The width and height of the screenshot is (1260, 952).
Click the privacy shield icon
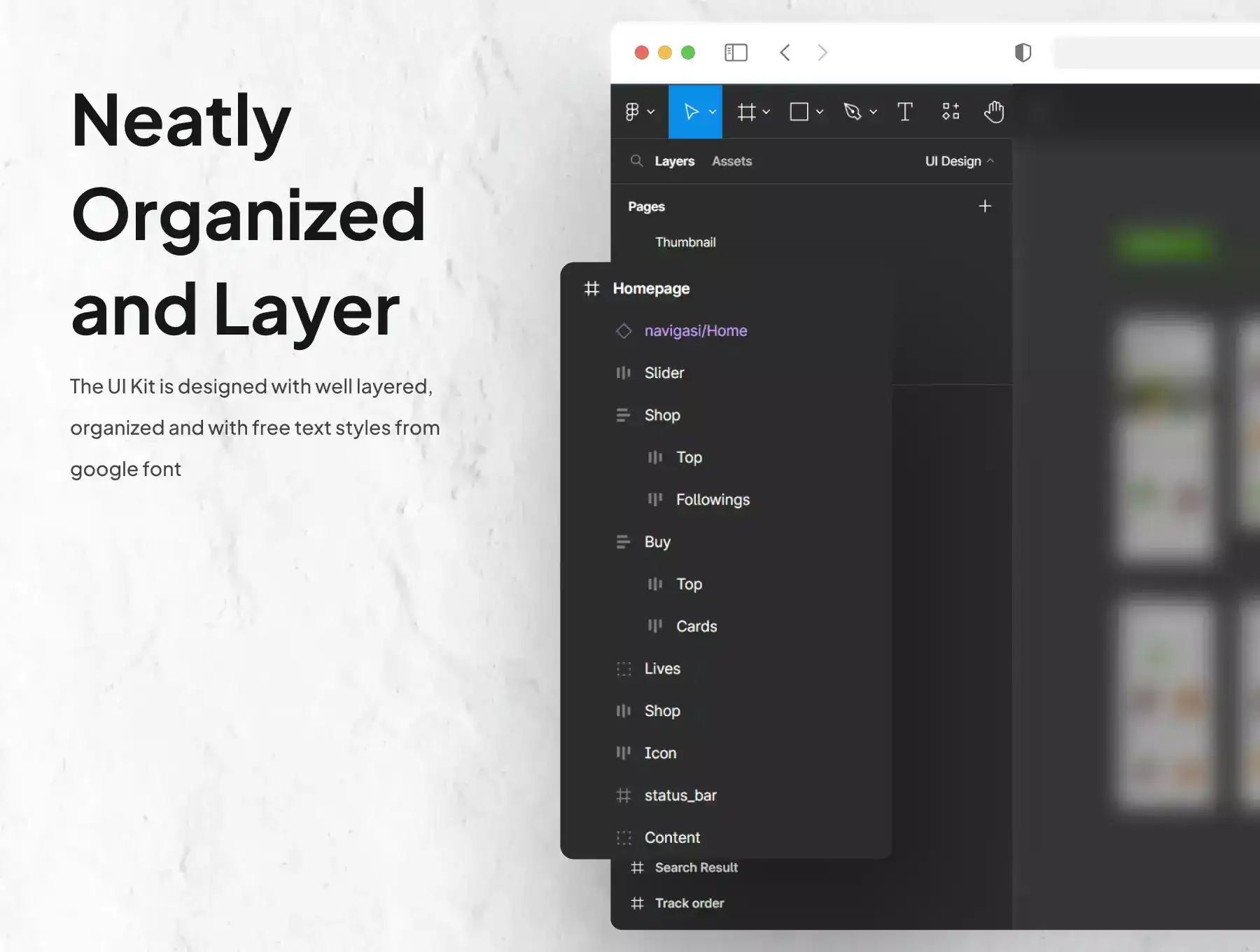(1023, 52)
